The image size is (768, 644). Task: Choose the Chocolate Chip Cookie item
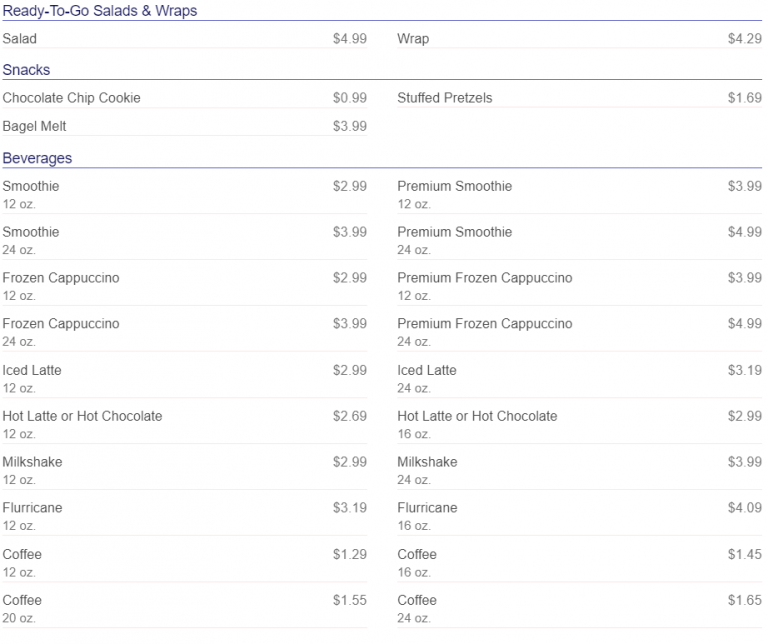pos(72,98)
